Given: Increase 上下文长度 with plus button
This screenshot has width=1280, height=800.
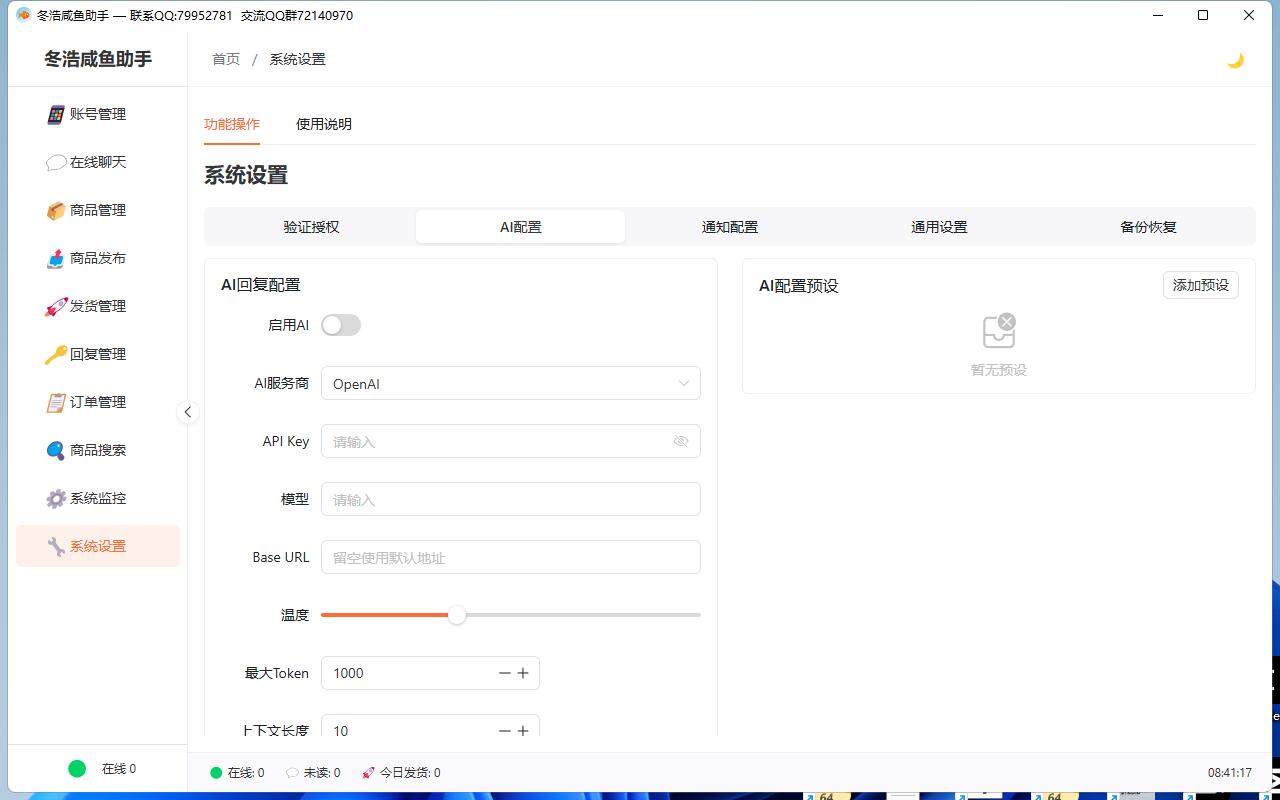Looking at the screenshot, I should 523,731.
